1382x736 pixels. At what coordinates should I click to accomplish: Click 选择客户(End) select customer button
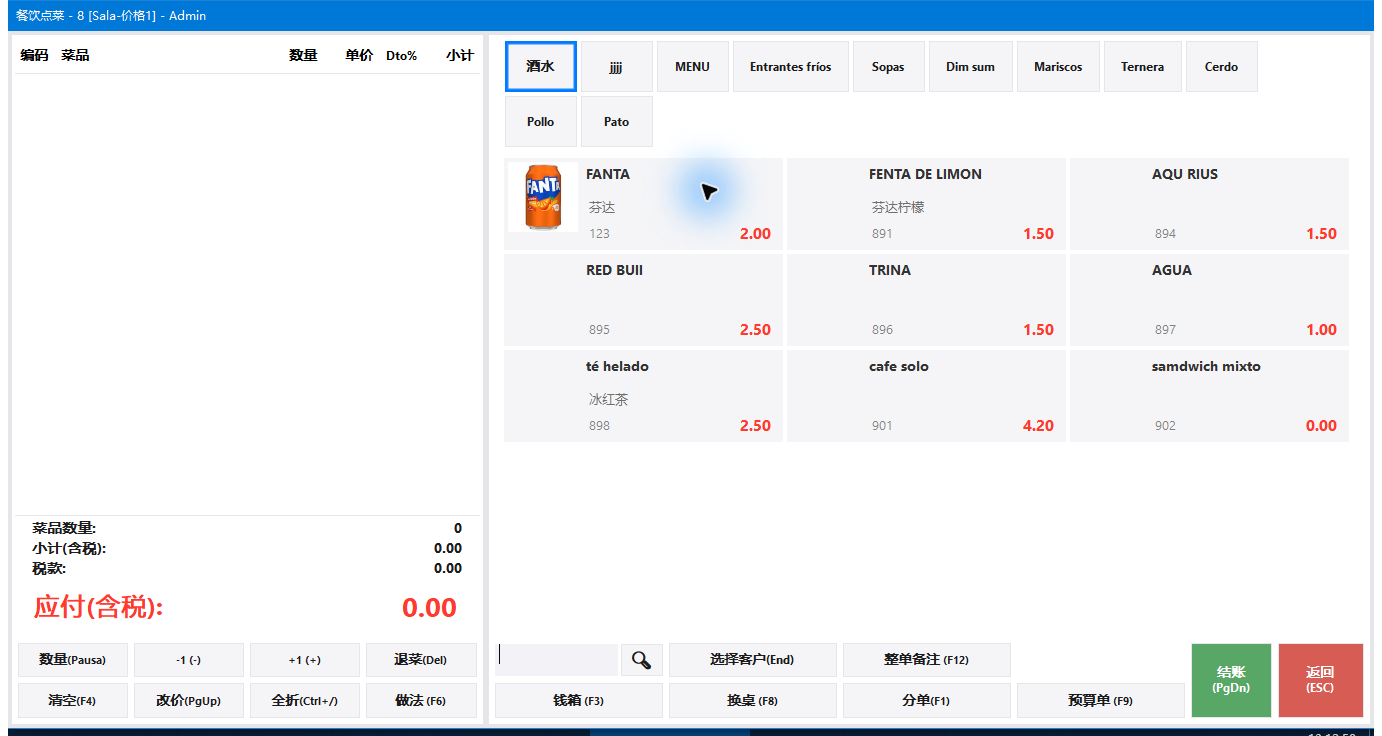(752, 660)
